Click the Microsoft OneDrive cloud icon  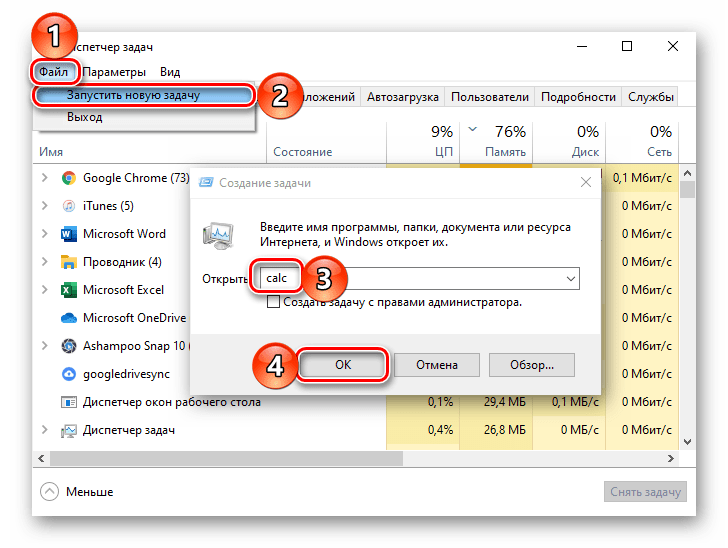(x=69, y=318)
